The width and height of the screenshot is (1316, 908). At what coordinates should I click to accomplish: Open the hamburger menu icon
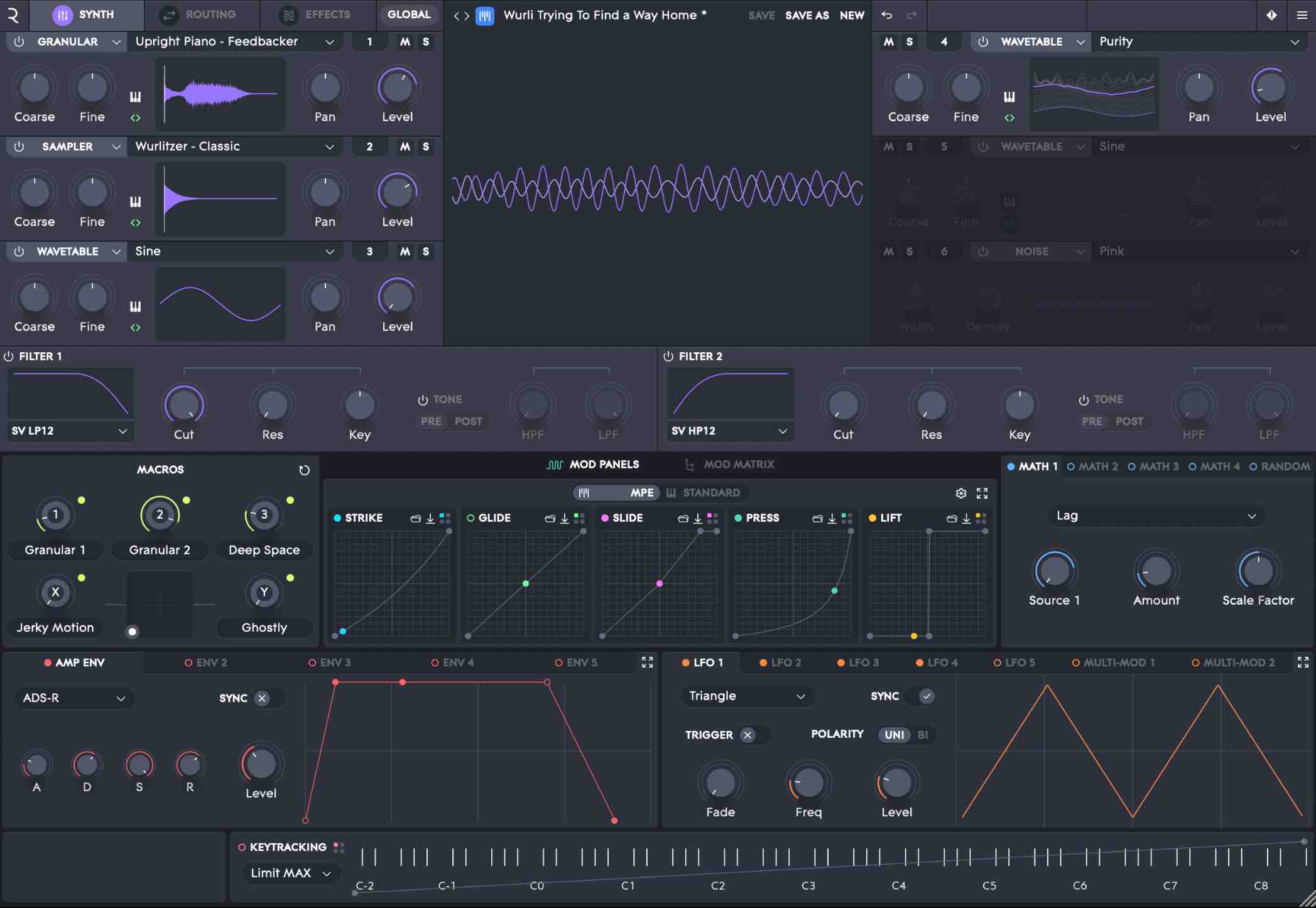tap(1302, 15)
